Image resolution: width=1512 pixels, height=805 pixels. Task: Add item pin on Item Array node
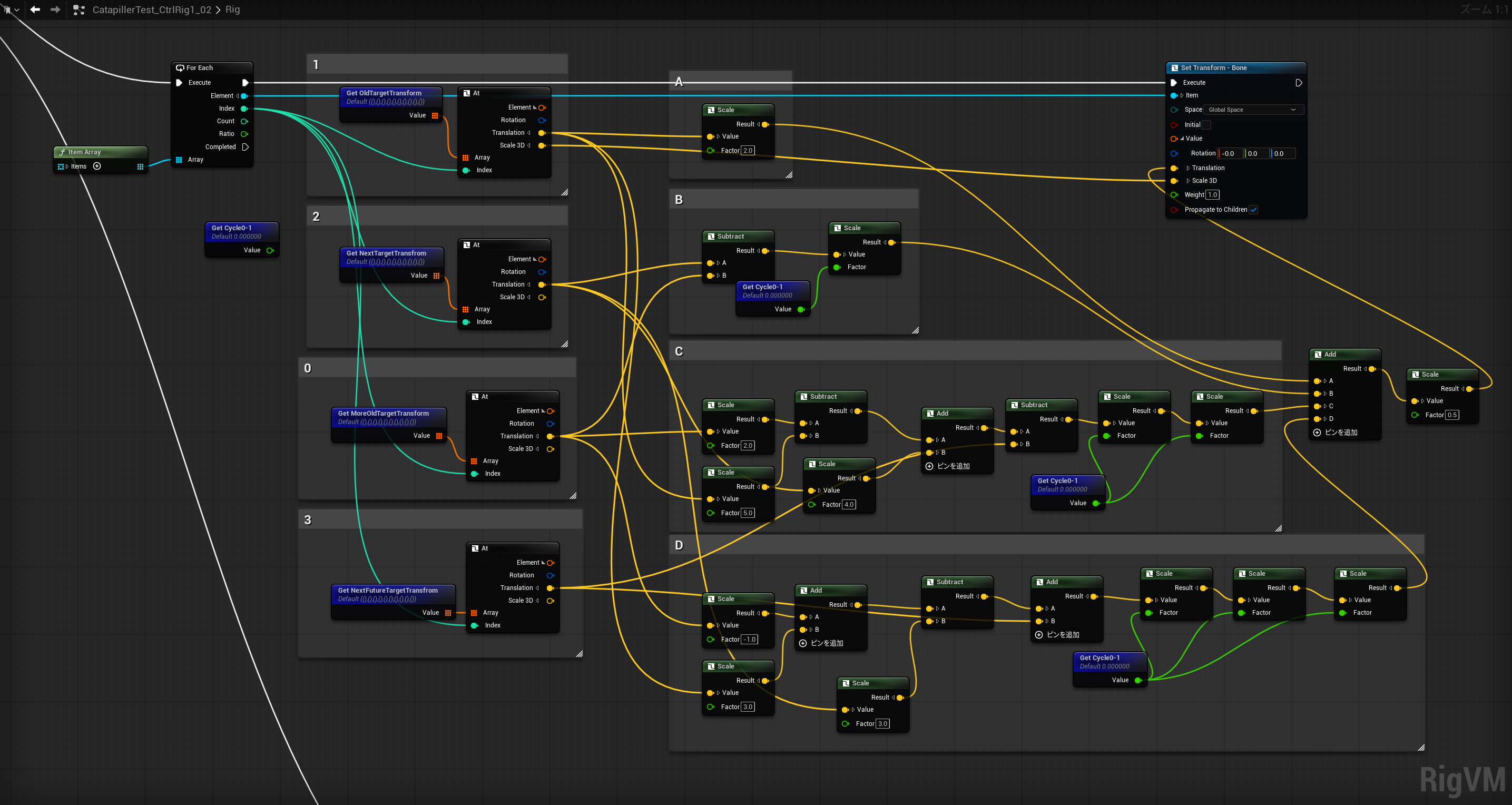click(97, 166)
